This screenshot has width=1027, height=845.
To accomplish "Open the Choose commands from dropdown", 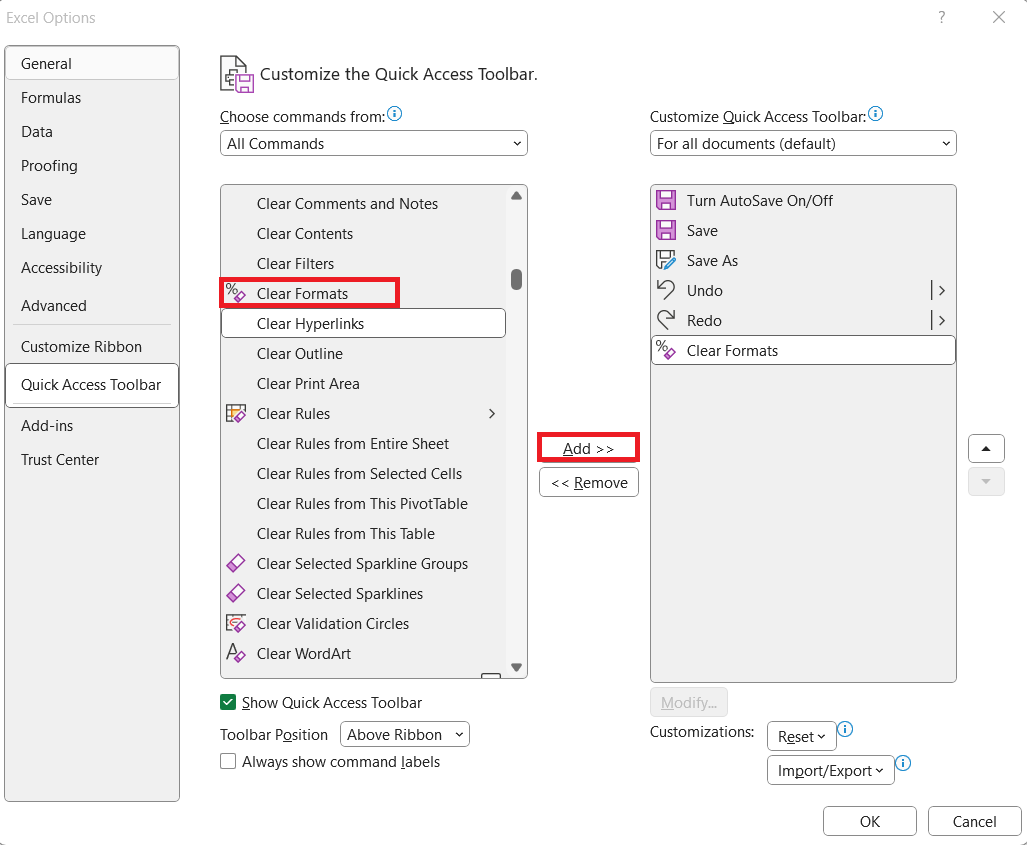I will tap(373, 143).
